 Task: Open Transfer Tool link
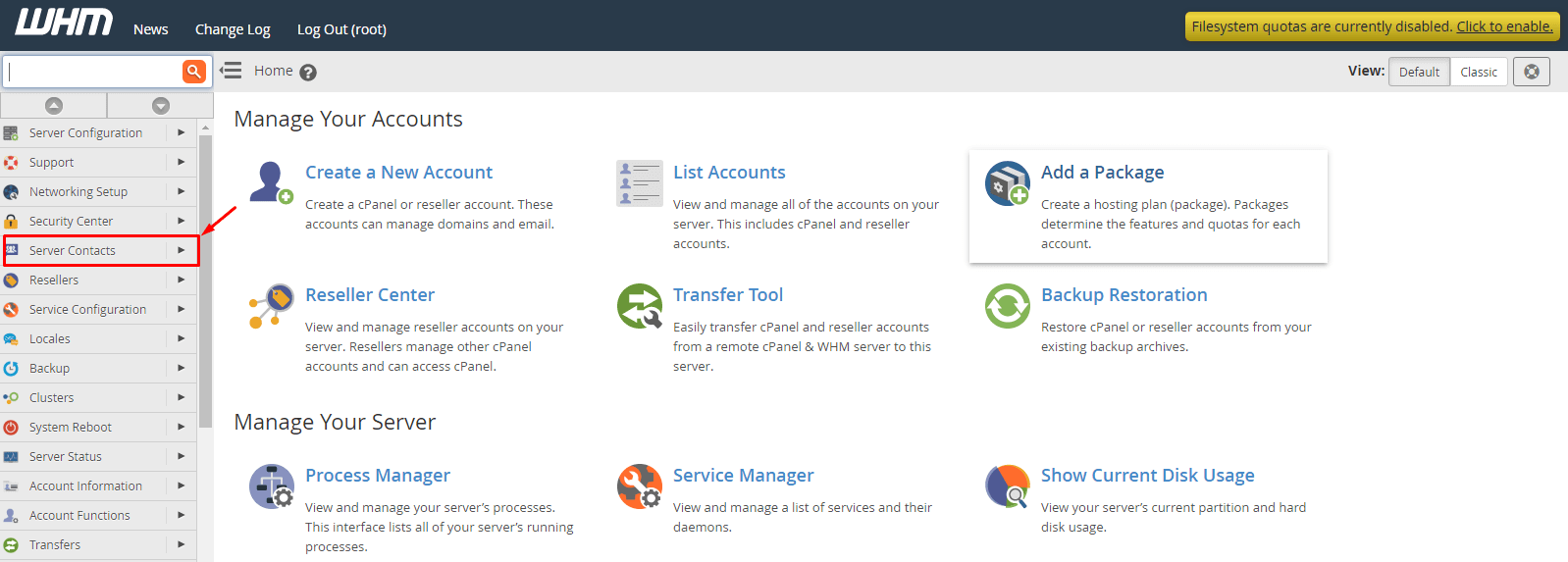tap(728, 294)
